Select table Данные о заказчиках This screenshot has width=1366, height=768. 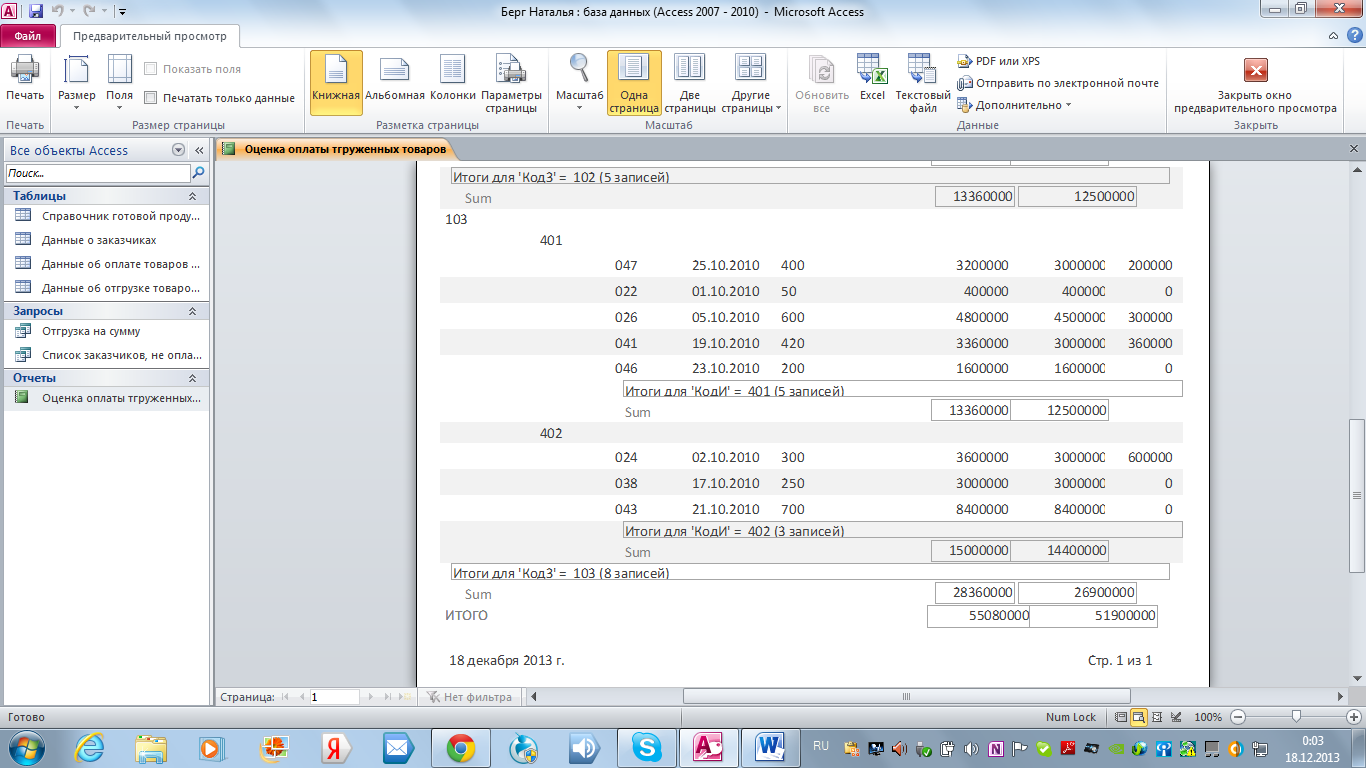107,240
